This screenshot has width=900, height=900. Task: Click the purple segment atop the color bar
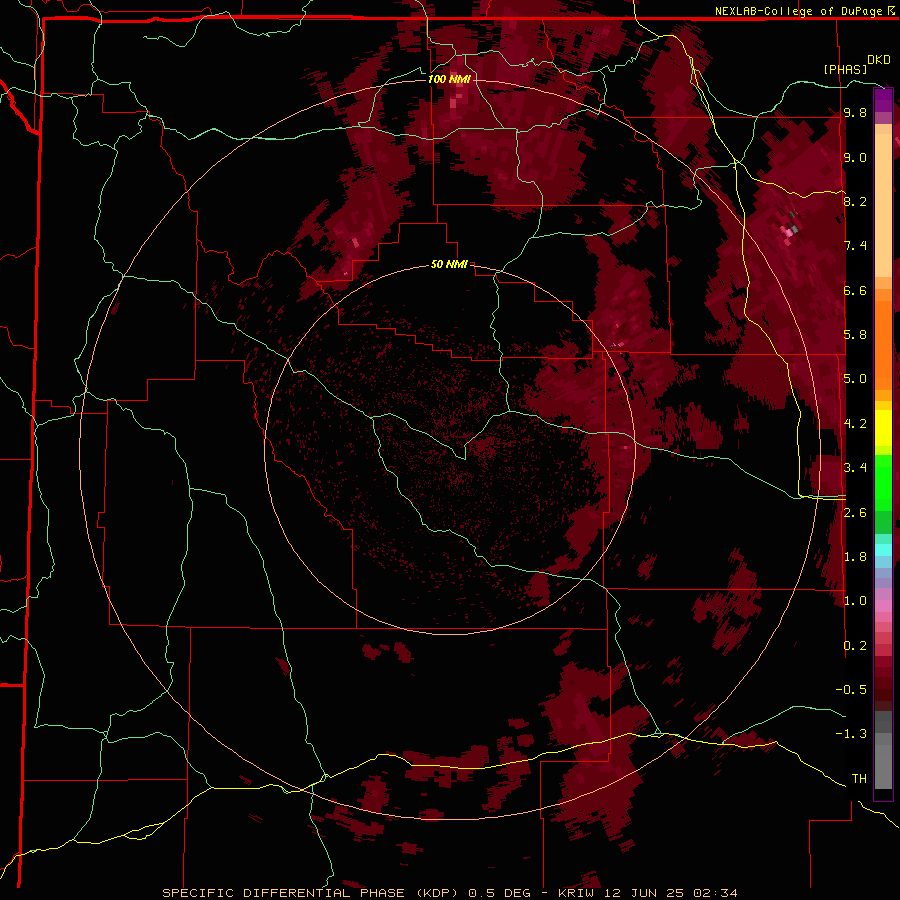[883, 100]
